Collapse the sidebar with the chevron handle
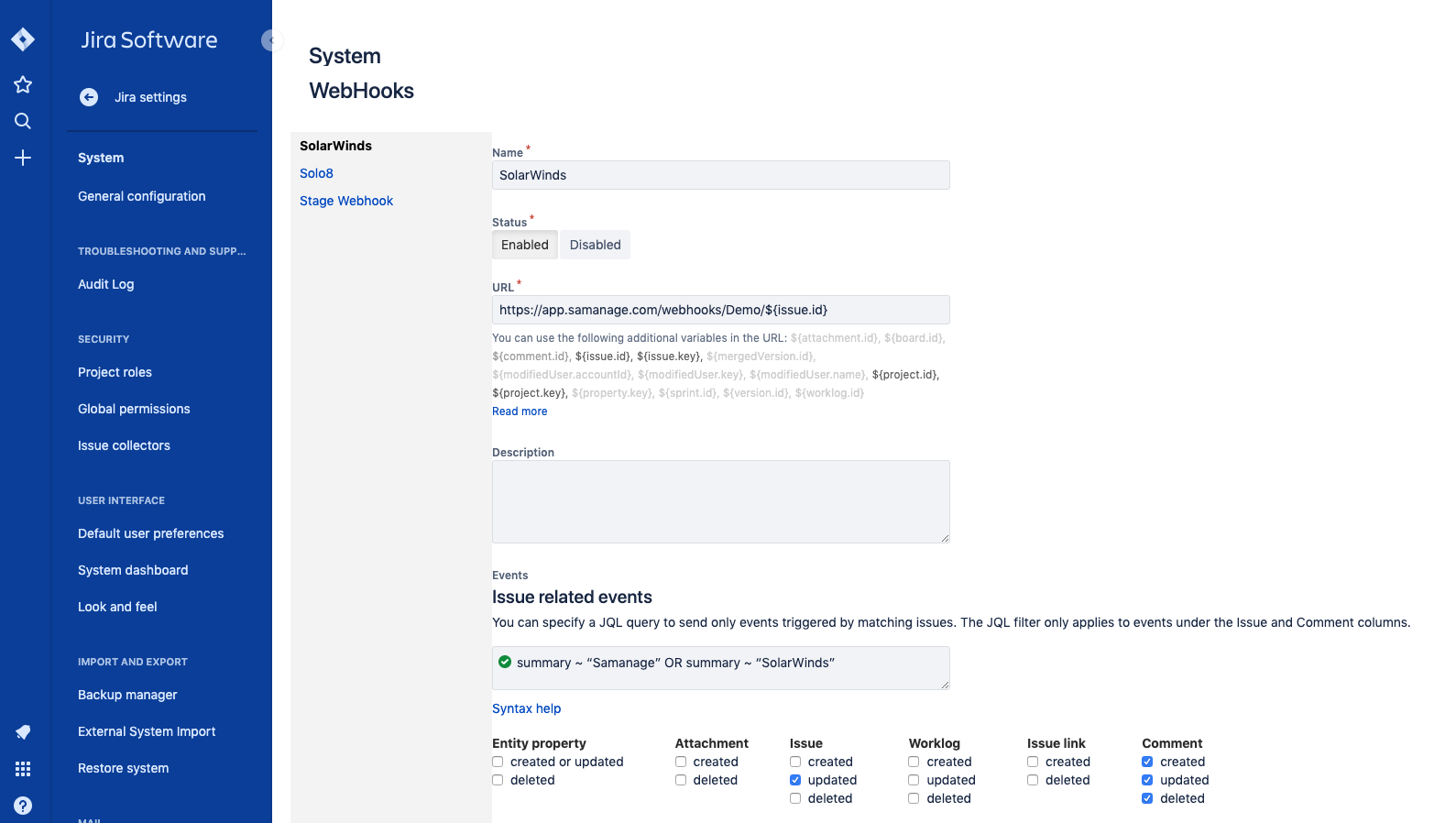This screenshot has height=823, width=1456. (270, 40)
